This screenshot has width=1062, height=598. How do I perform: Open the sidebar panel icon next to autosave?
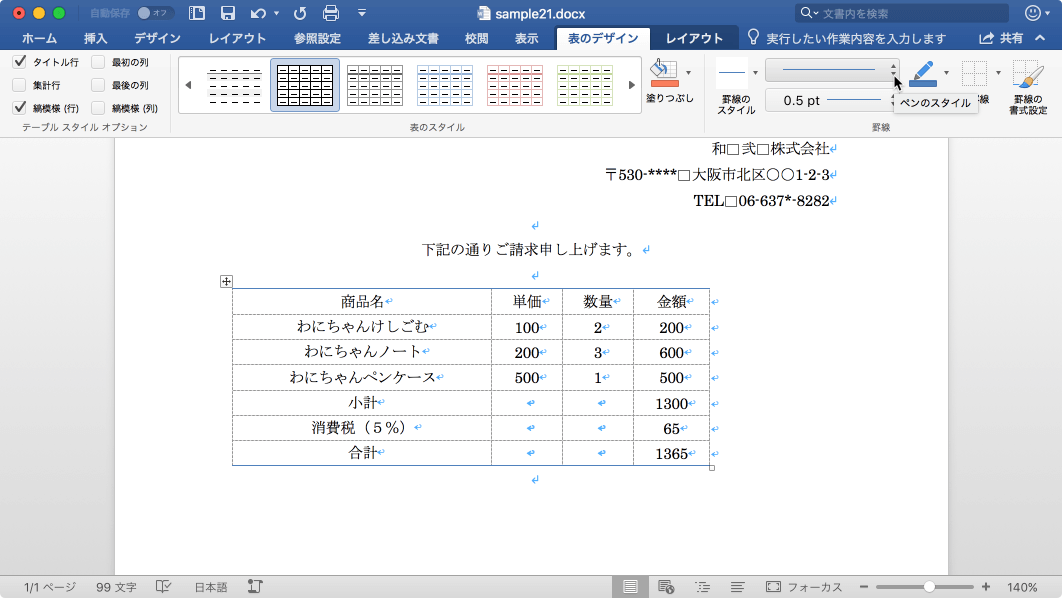(x=196, y=13)
